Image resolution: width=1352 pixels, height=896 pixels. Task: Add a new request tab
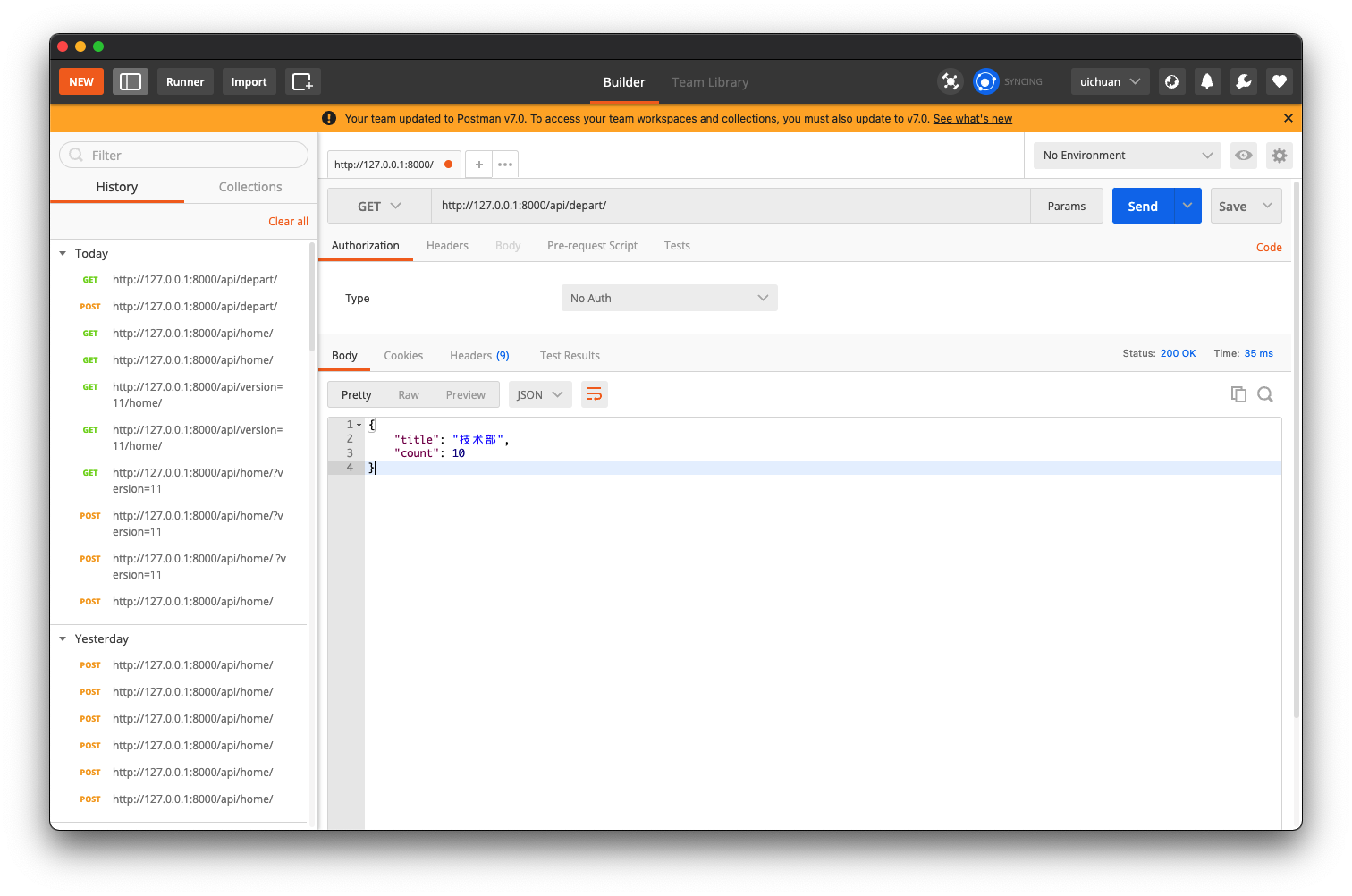coord(479,165)
